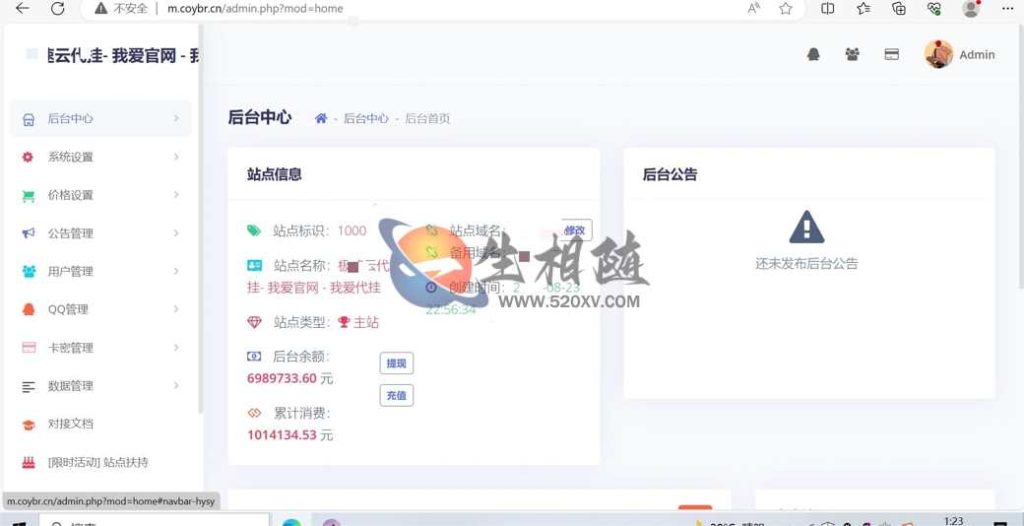Click the 提现 withdraw button
Image resolution: width=1024 pixels, height=526 pixels.
[396, 363]
